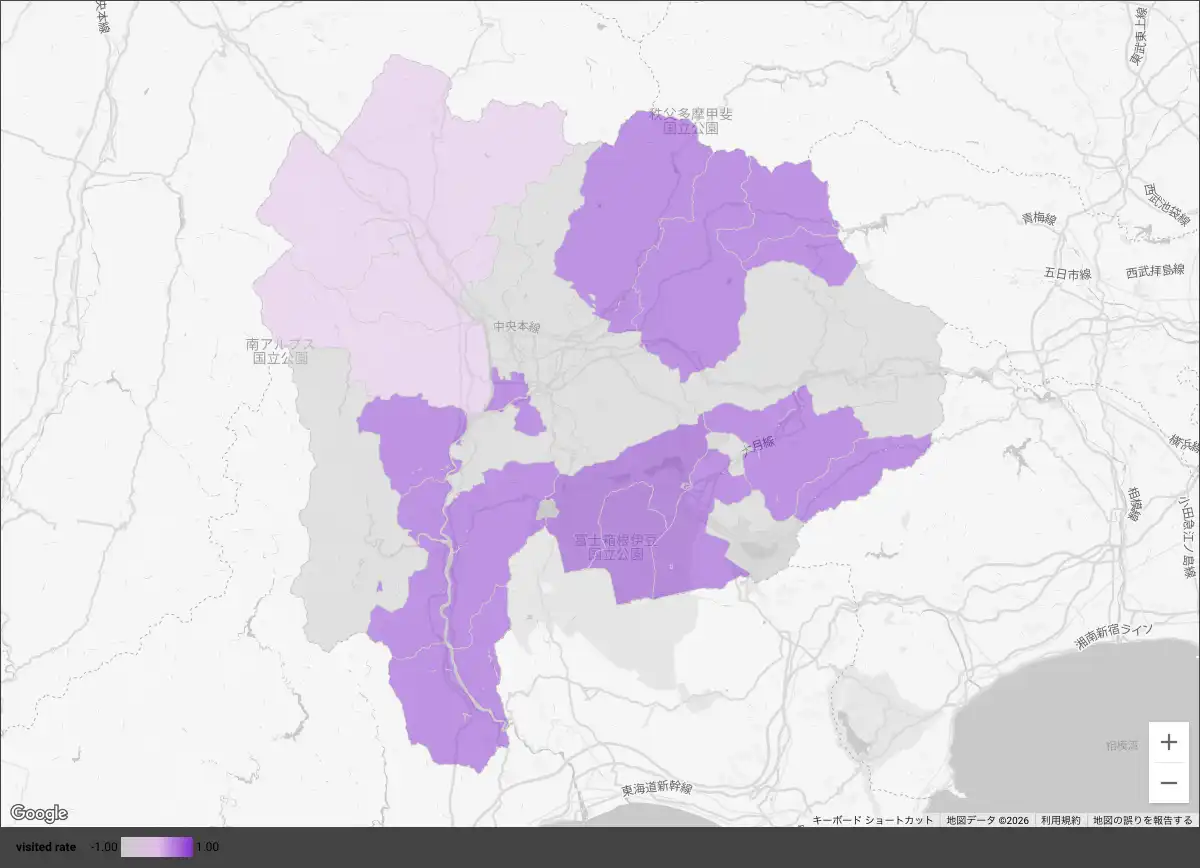The width and height of the screenshot is (1200, 868).
Task: Click the 中央本線 railway label
Action: click(516, 327)
